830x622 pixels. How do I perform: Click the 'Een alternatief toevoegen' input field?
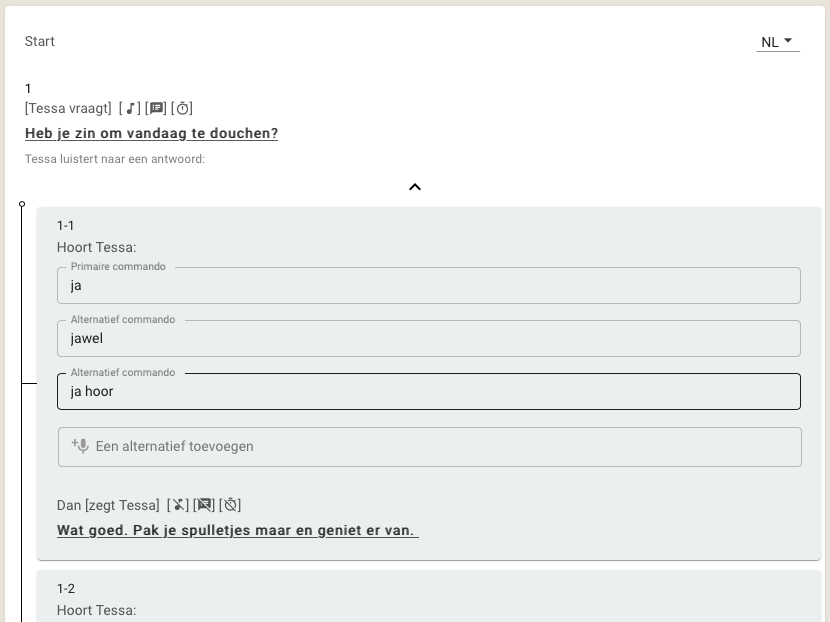pos(440,446)
